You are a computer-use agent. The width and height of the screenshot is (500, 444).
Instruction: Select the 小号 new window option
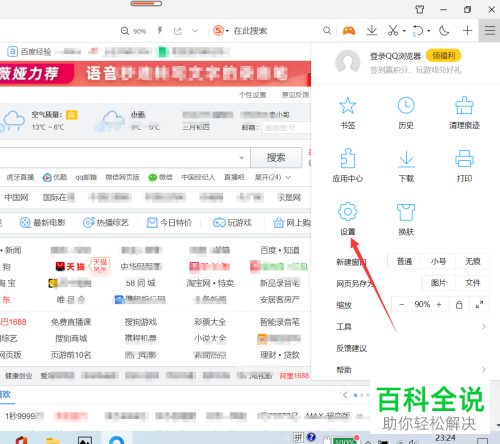click(x=438, y=261)
